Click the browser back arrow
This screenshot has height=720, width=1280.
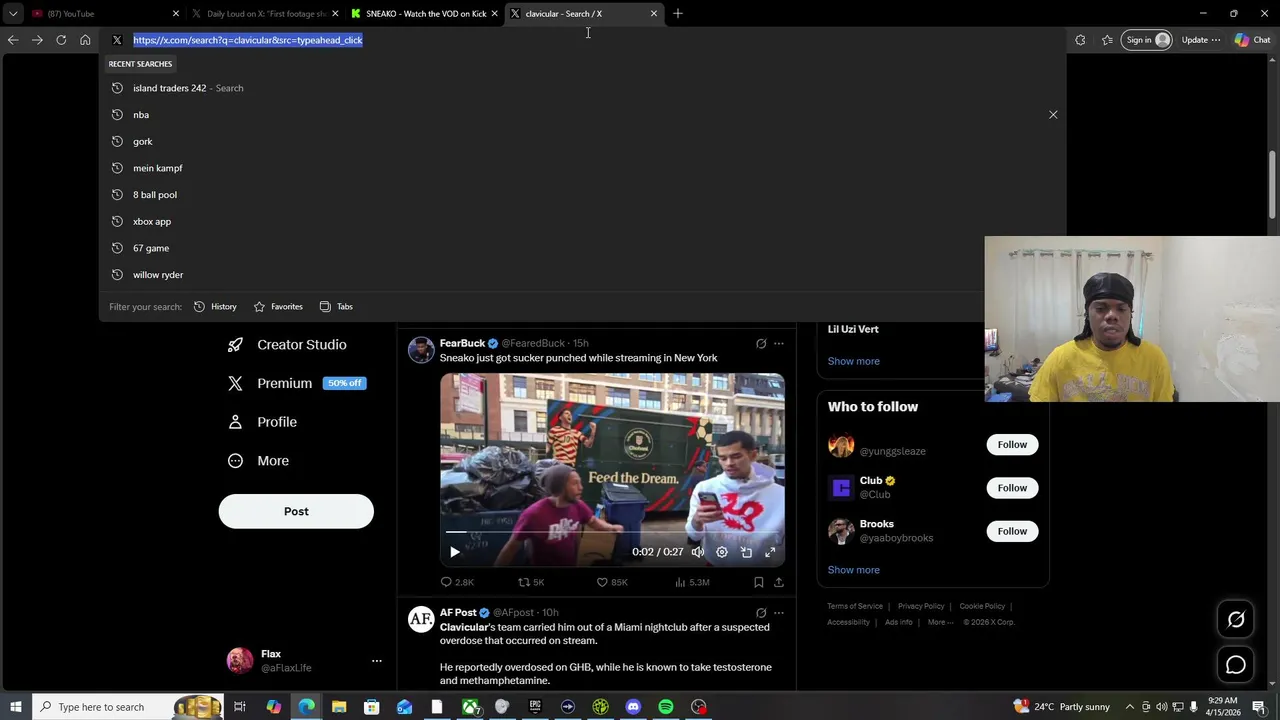coord(13,40)
